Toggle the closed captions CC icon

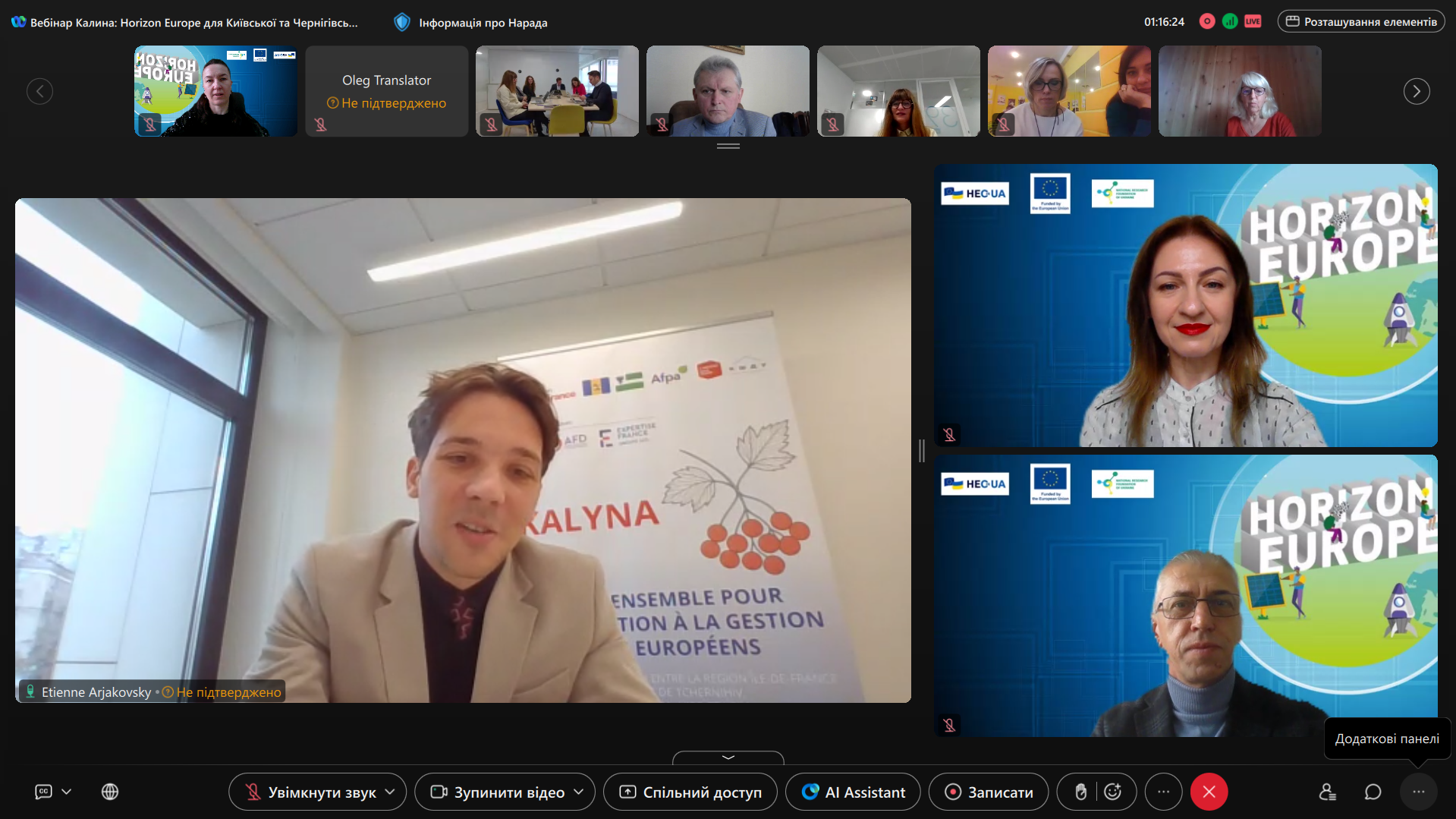pos(44,792)
